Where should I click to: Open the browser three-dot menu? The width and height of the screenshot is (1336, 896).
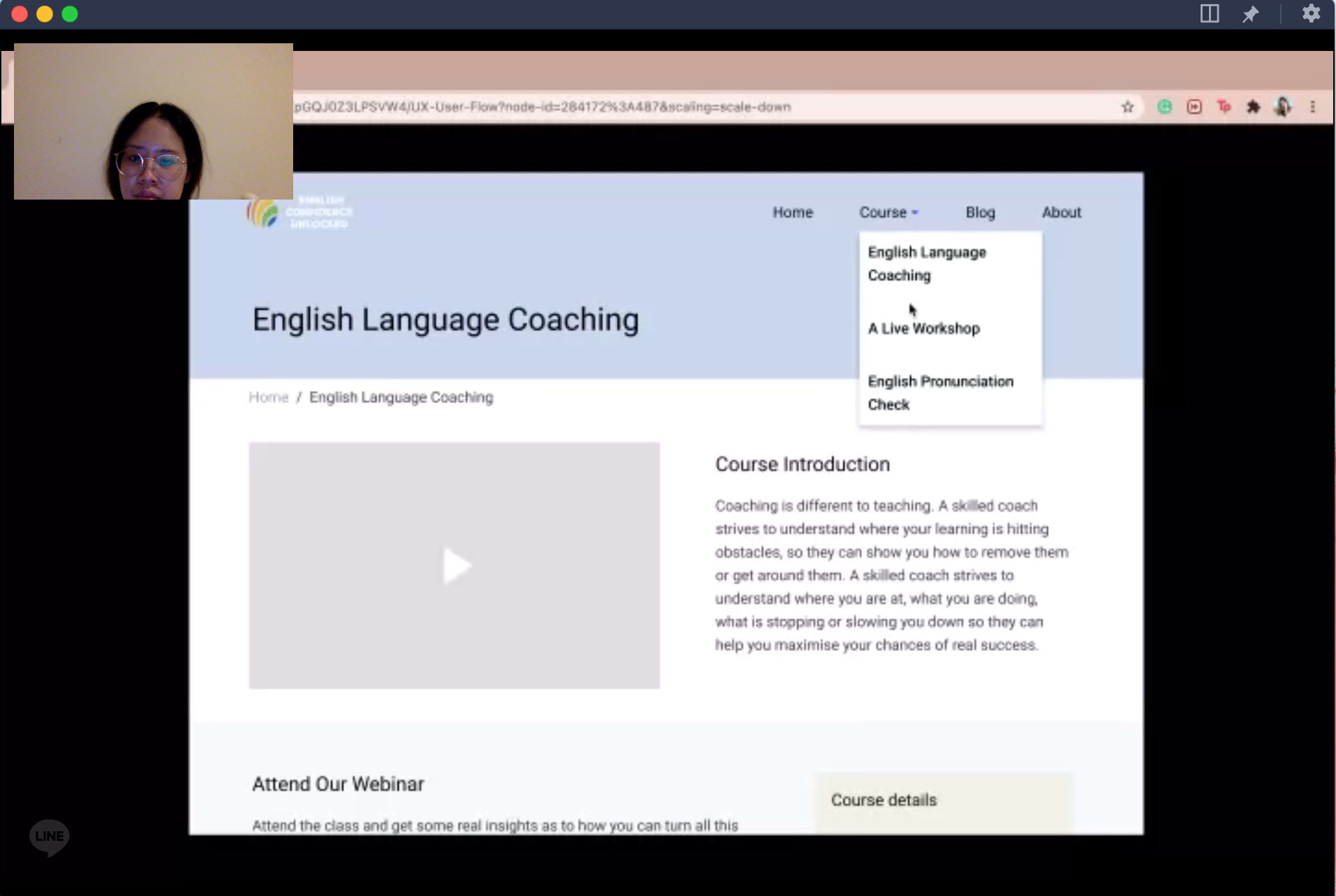click(x=1312, y=107)
